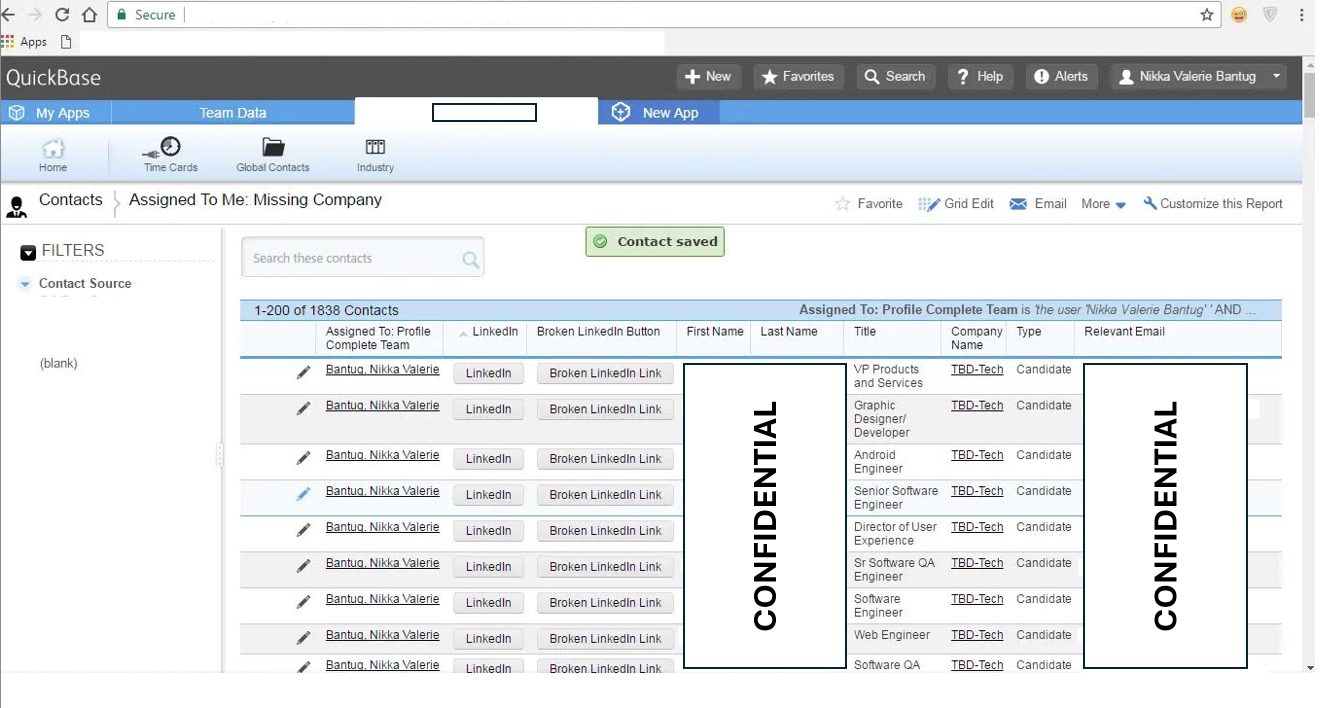Open the Global Contacts table
Image resolution: width=1333 pixels, height=708 pixels.
tap(273, 156)
